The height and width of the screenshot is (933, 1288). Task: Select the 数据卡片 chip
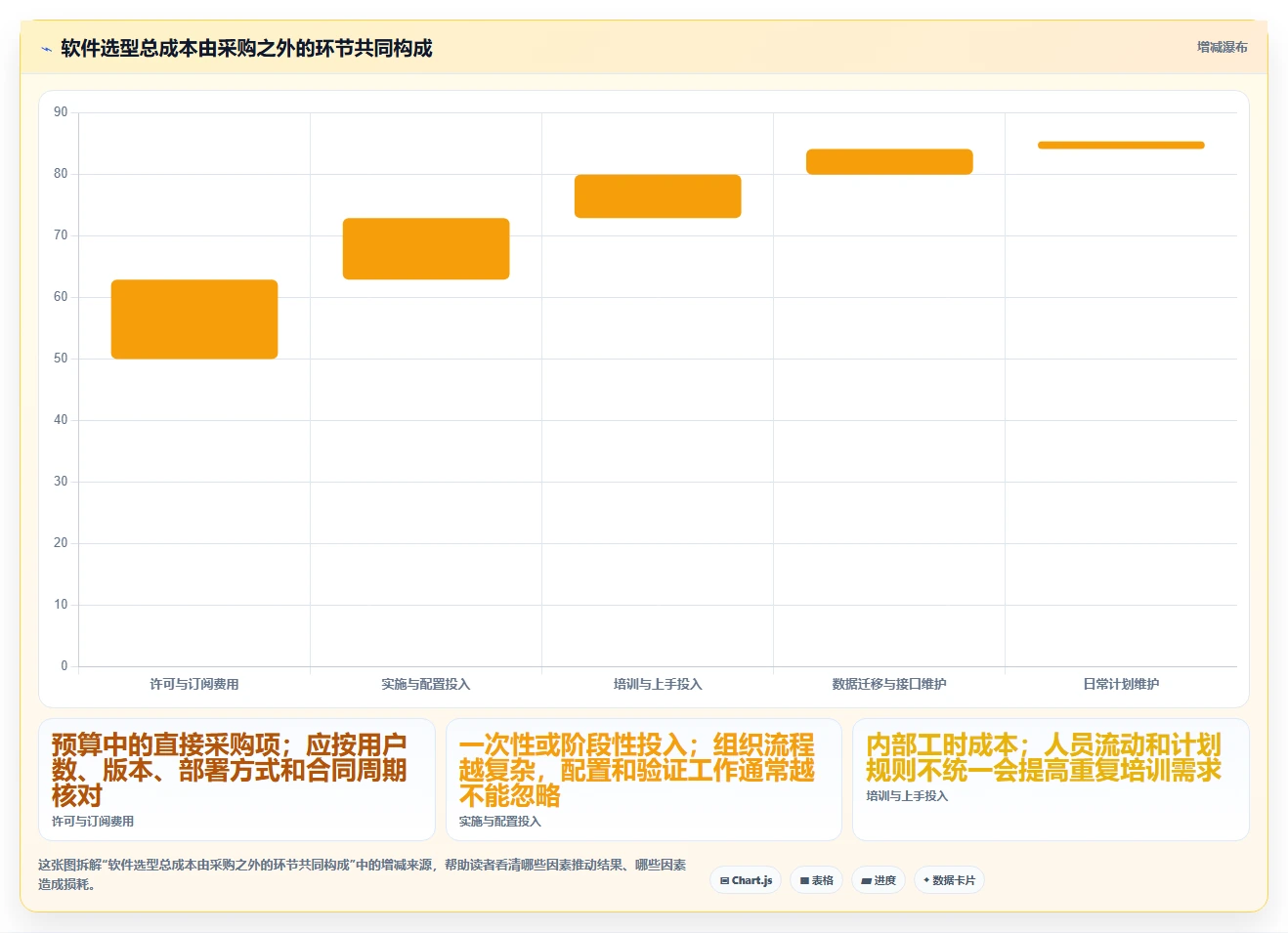pos(949,880)
